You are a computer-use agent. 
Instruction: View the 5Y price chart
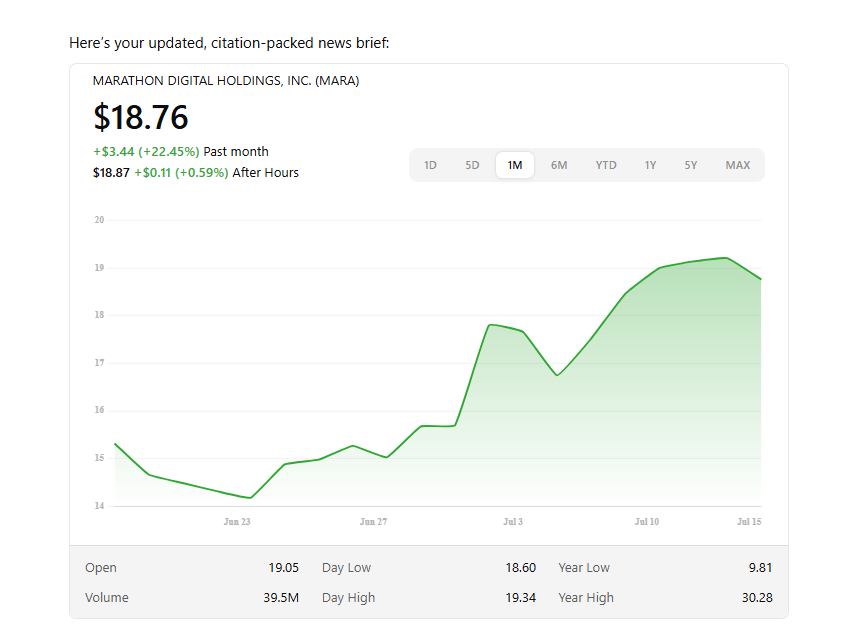[x=691, y=165]
